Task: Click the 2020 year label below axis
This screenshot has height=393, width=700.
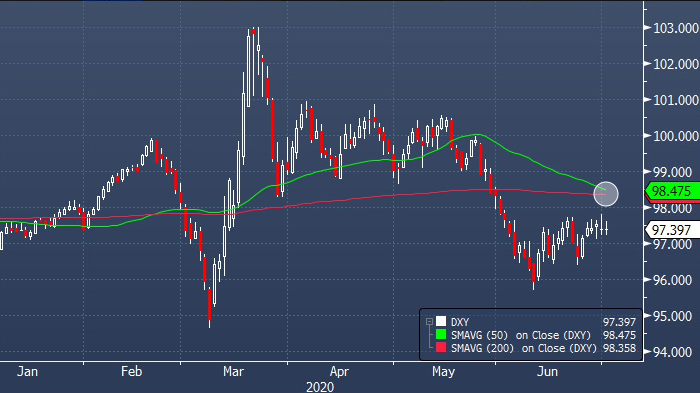Action: pos(320,387)
